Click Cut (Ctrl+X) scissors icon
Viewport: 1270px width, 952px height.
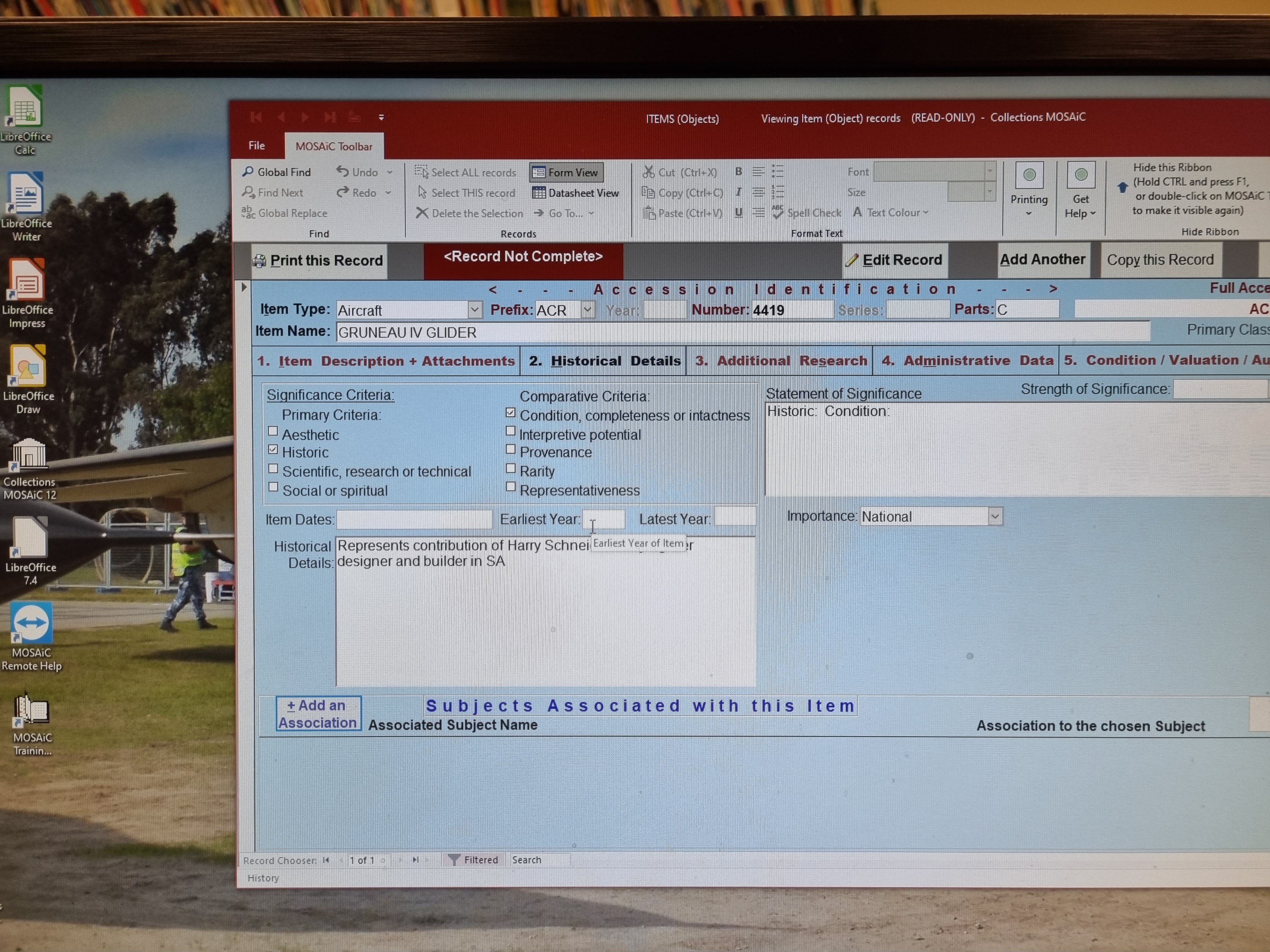tap(648, 172)
